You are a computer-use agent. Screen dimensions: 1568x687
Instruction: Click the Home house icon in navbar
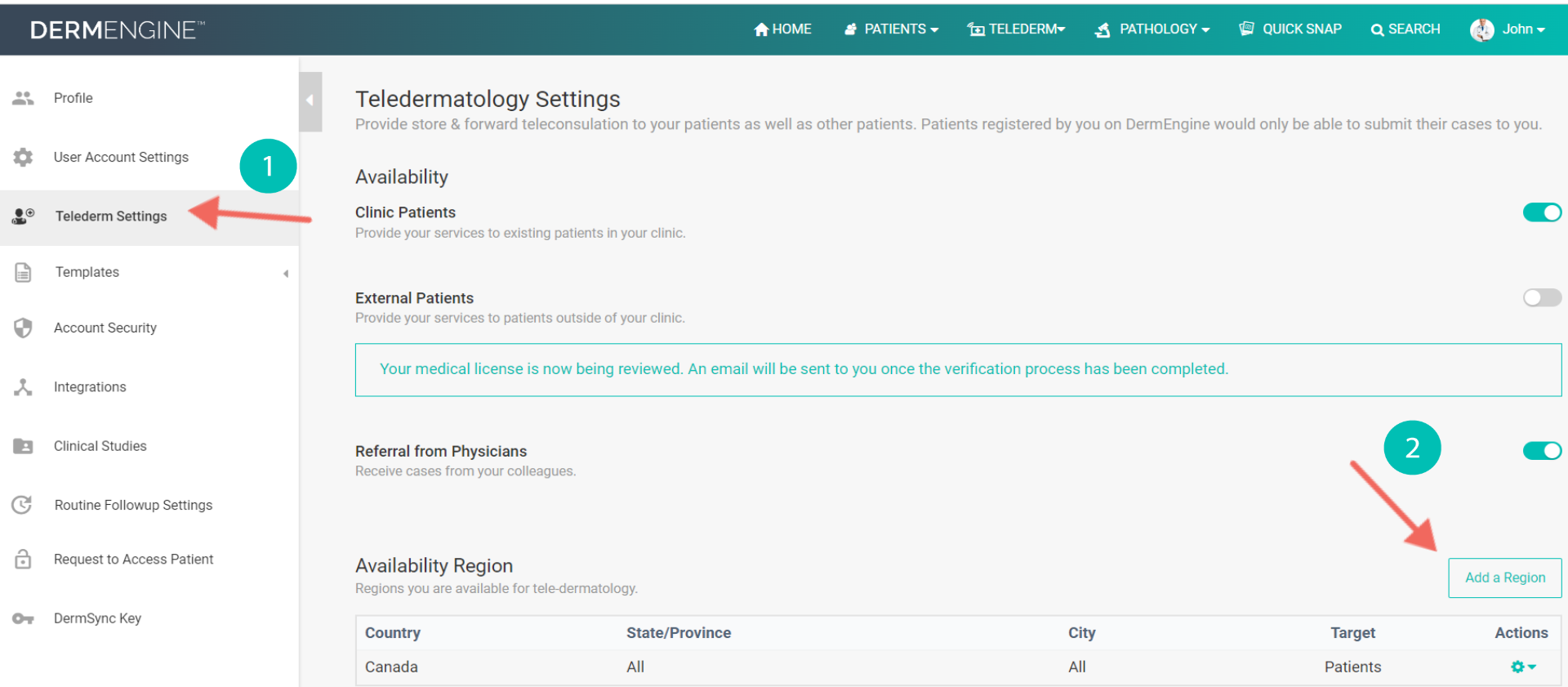761,29
